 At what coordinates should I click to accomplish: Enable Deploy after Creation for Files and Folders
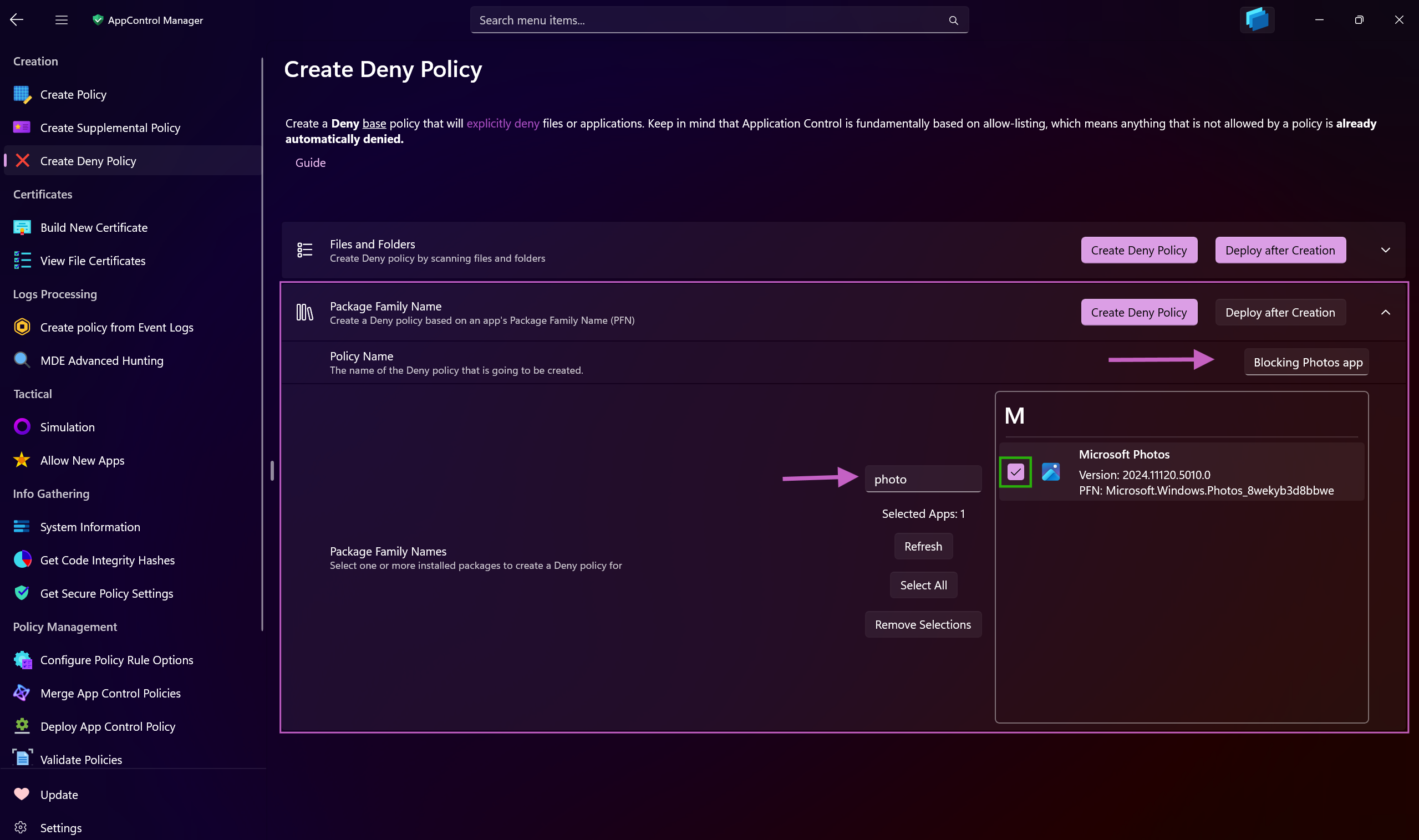point(1280,250)
